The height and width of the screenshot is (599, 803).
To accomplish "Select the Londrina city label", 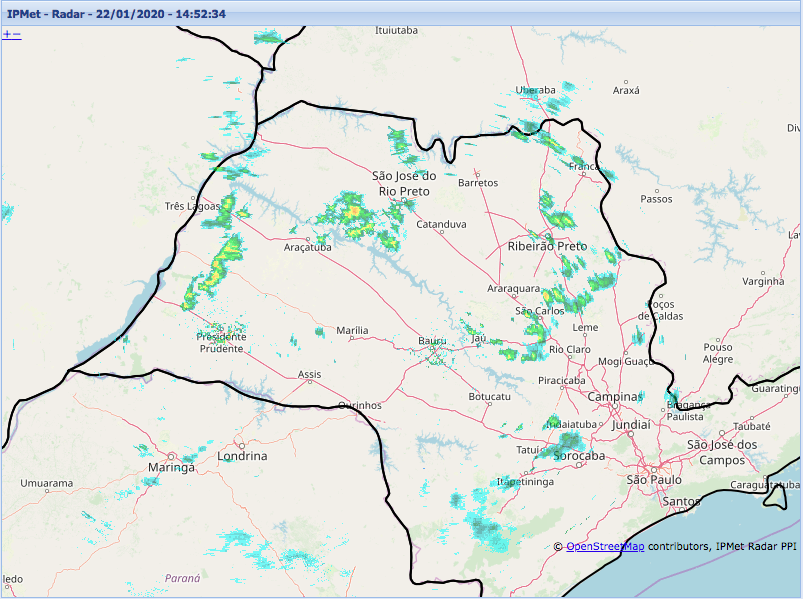I will click(x=242, y=456).
